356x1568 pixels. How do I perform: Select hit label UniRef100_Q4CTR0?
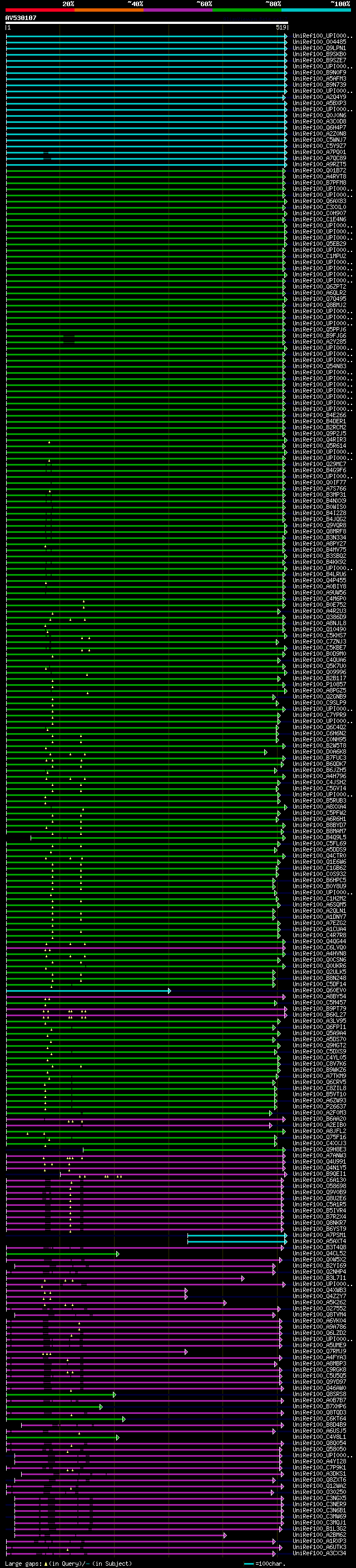pyautogui.click(x=319, y=856)
